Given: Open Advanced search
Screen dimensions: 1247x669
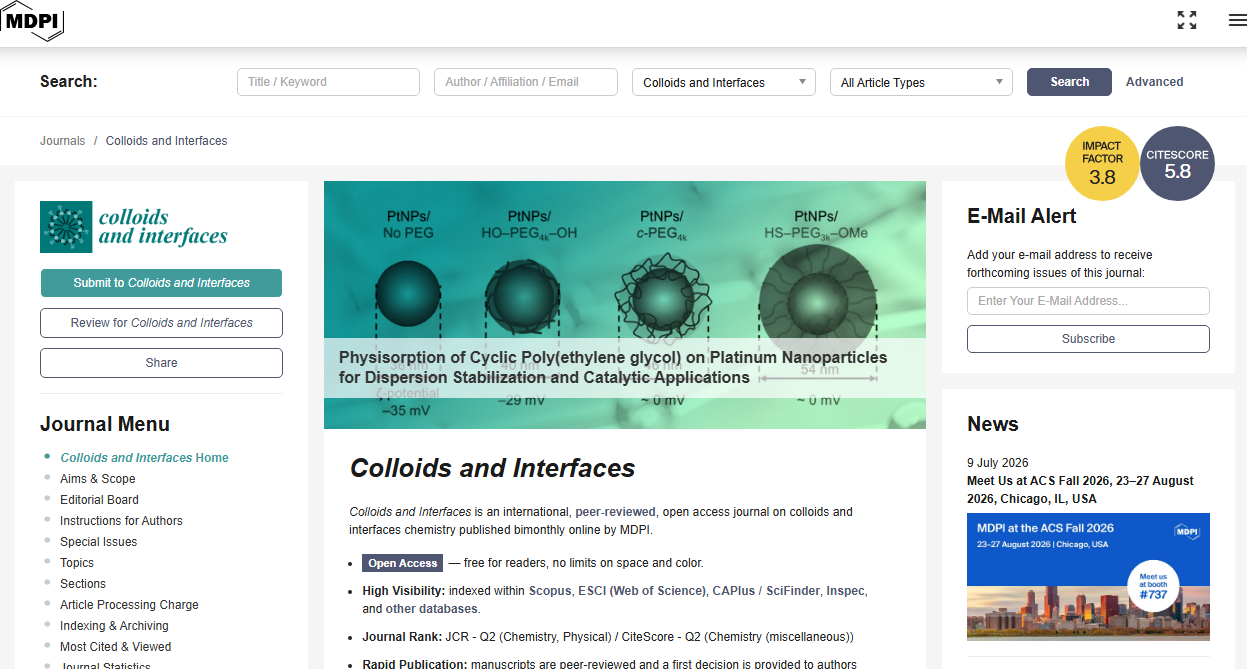Looking at the screenshot, I should point(1154,82).
